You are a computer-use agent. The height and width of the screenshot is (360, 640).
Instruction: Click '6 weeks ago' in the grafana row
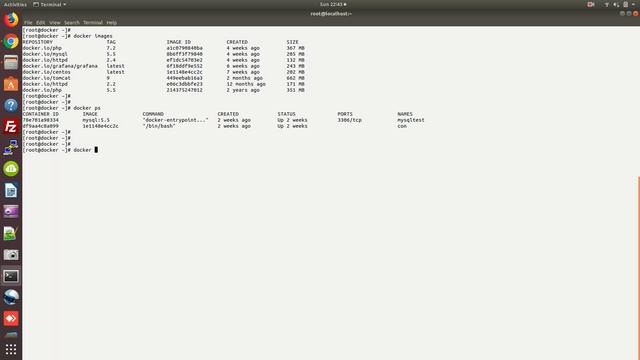click(243, 66)
